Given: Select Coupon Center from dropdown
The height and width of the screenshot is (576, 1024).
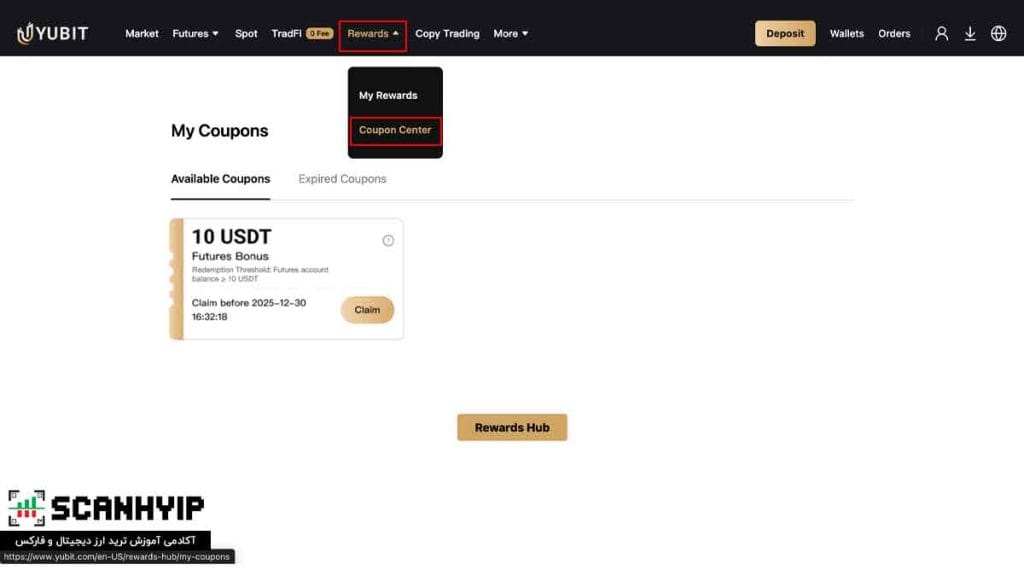Looking at the screenshot, I should click(x=395, y=130).
